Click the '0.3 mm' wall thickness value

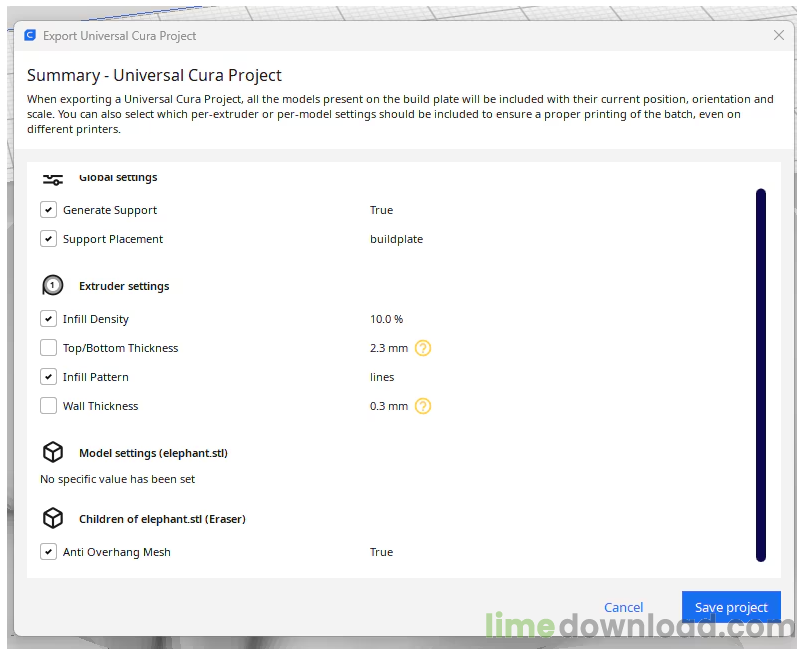point(389,406)
